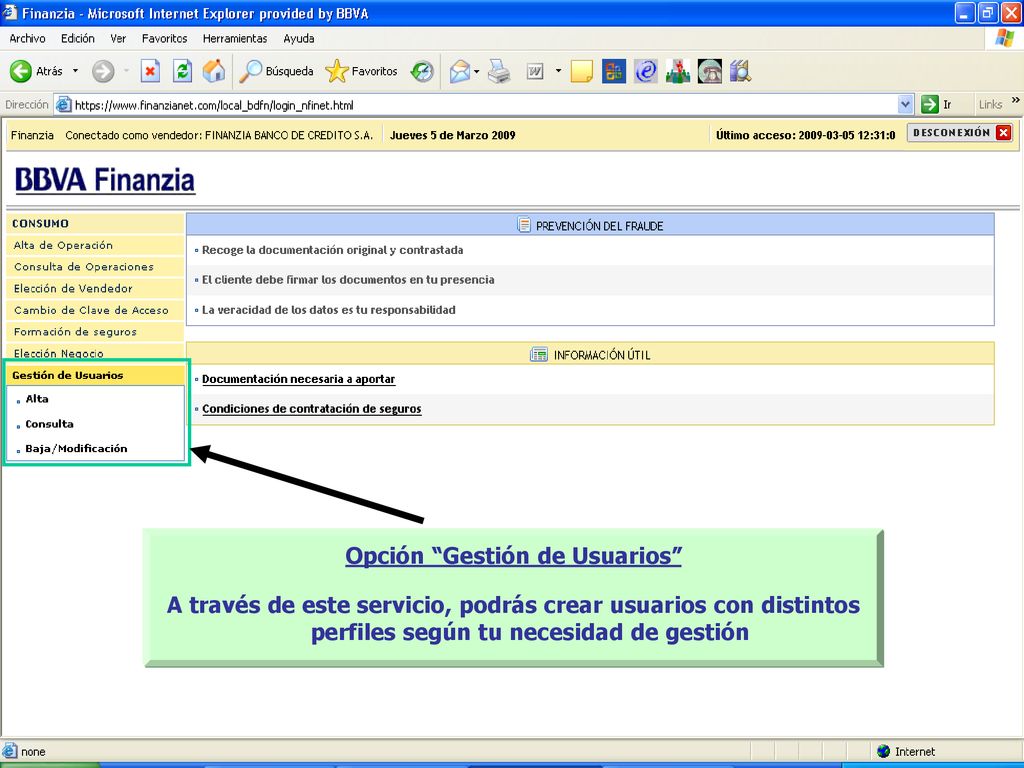Print the page with the printer icon

[x=500, y=71]
